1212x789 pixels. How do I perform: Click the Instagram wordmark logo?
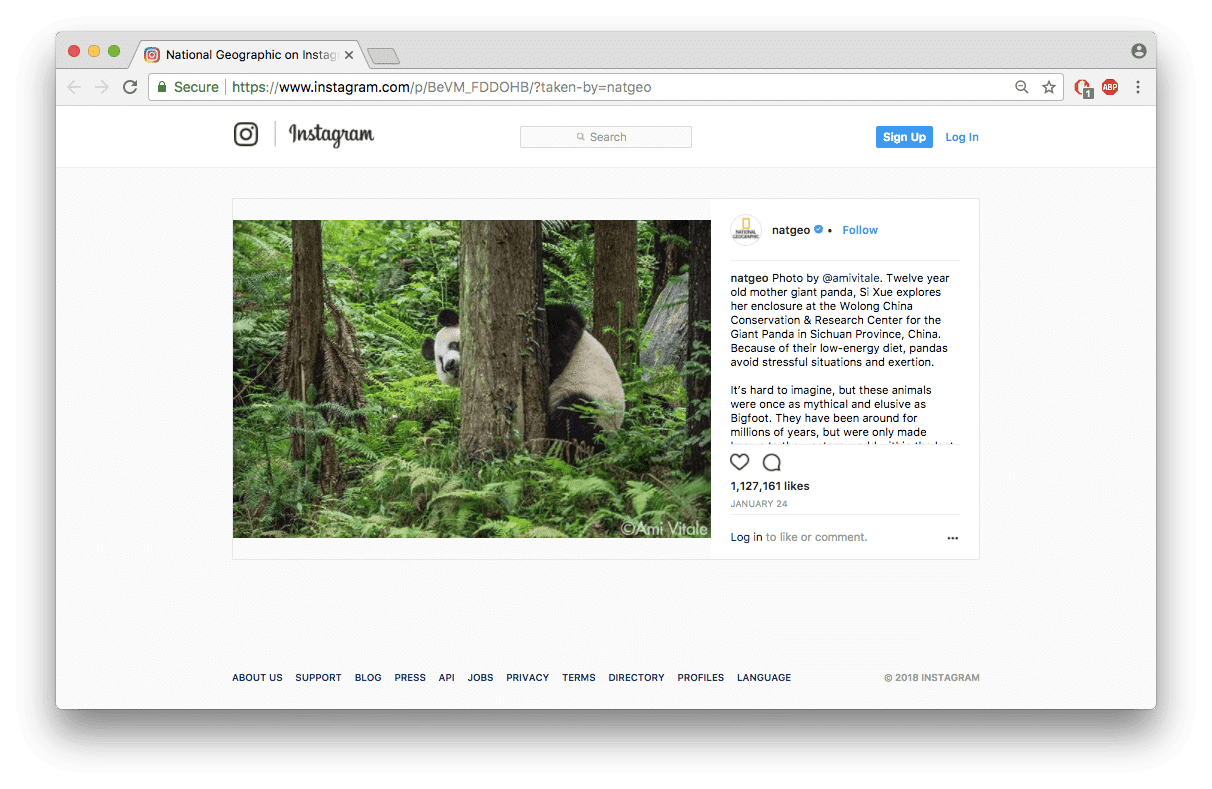[331, 135]
